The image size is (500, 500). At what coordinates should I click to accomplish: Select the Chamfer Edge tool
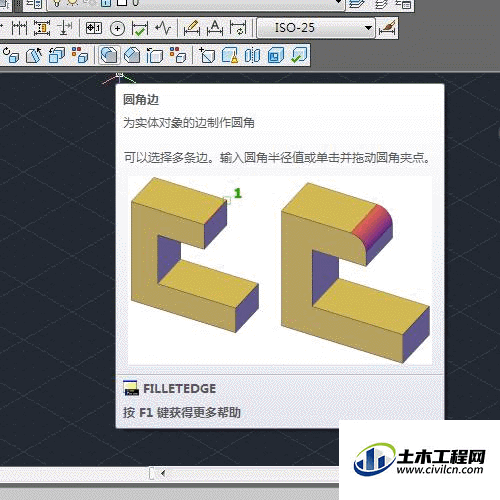tap(132, 55)
